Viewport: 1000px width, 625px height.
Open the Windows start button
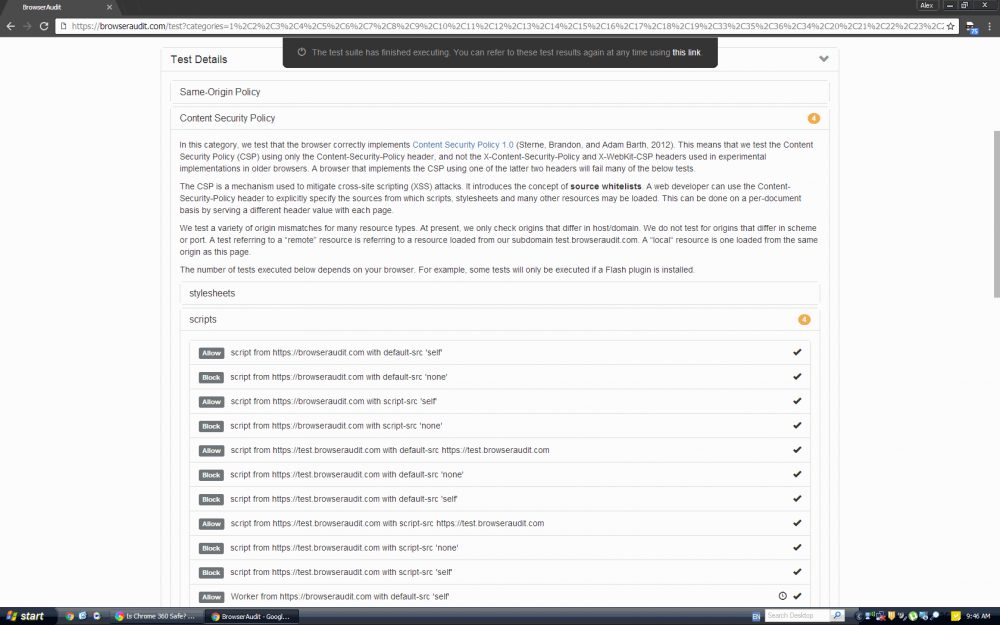tap(25, 616)
